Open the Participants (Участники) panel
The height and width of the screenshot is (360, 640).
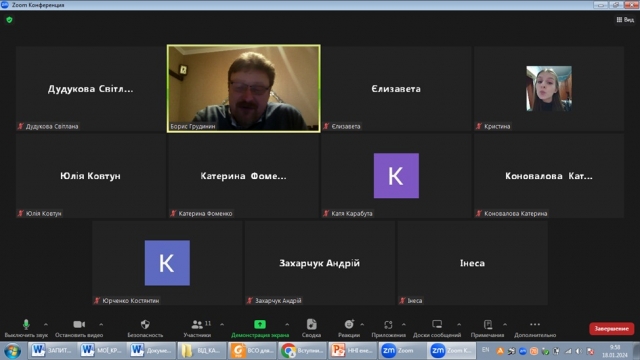click(x=198, y=328)
